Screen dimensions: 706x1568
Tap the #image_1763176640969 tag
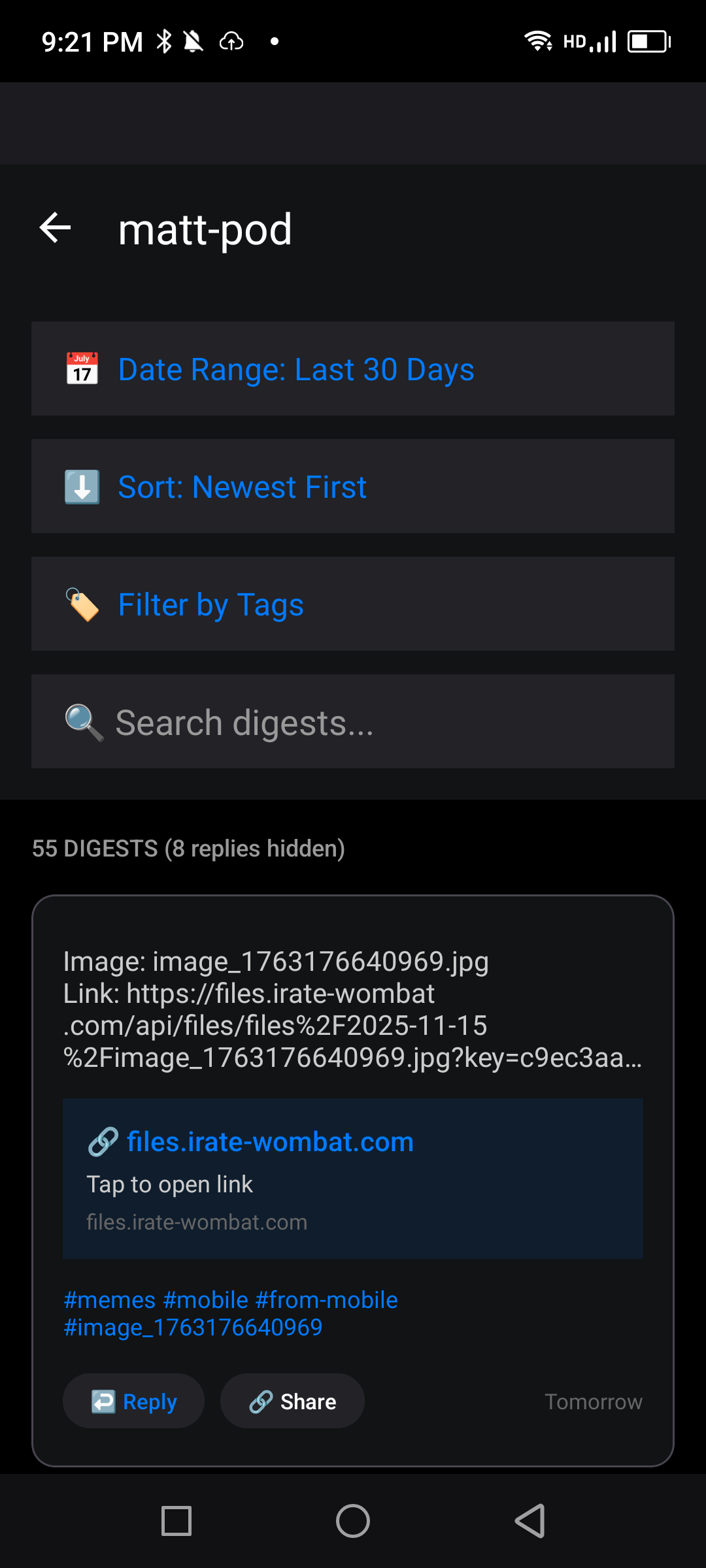193,1328
